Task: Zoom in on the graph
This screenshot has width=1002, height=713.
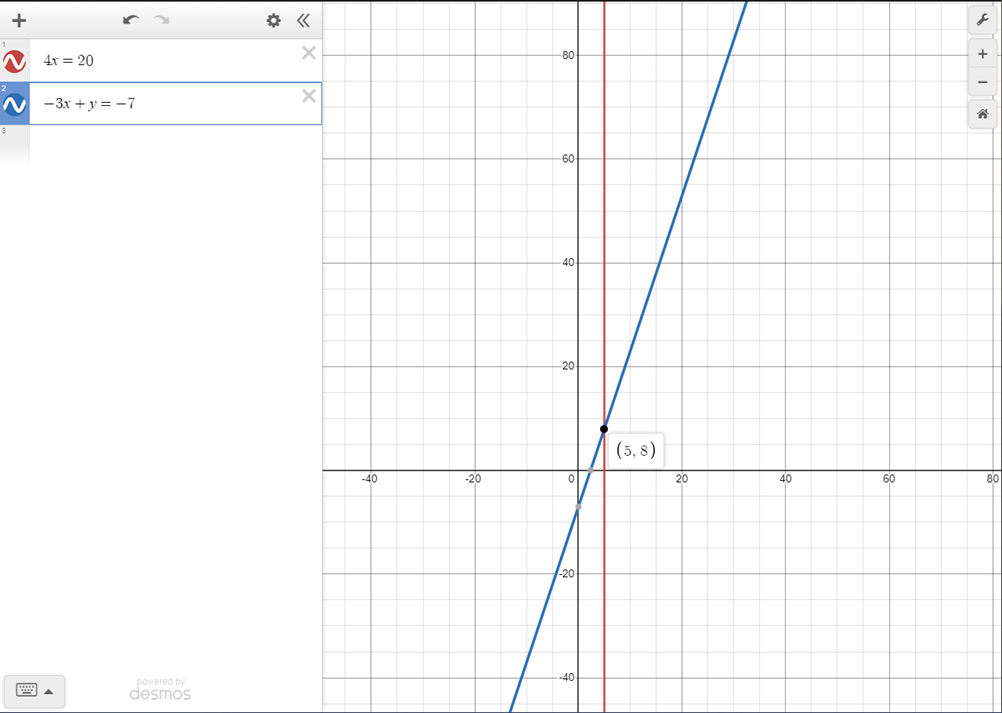Action: (x=983, y=54)
